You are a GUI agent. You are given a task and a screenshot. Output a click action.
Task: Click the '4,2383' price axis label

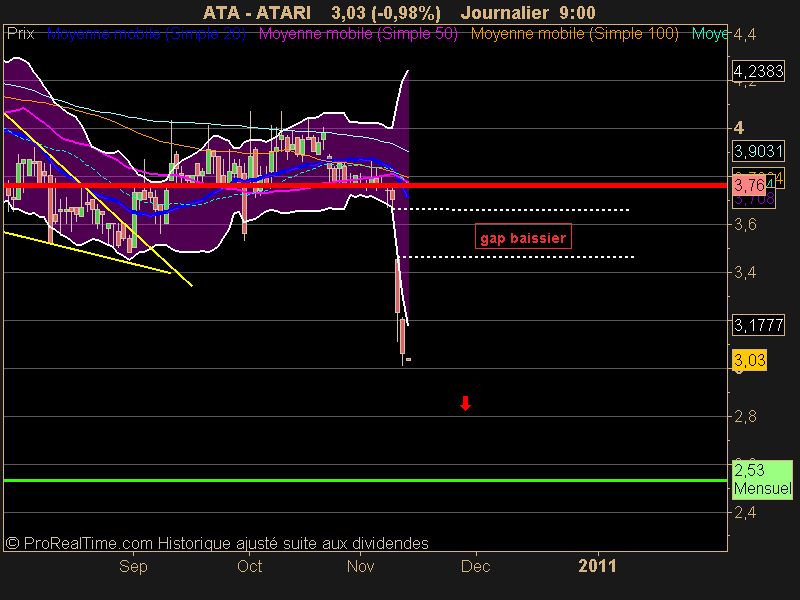click(x=758, y=71)
